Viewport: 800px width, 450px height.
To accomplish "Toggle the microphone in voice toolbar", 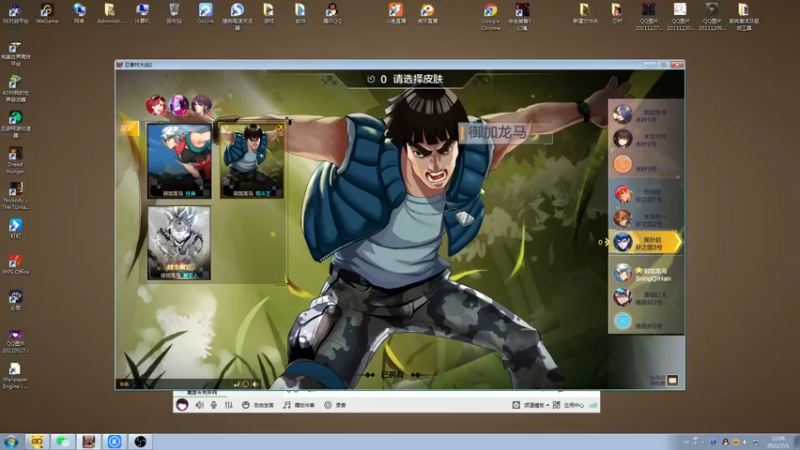I will click(x=214, y=405).
